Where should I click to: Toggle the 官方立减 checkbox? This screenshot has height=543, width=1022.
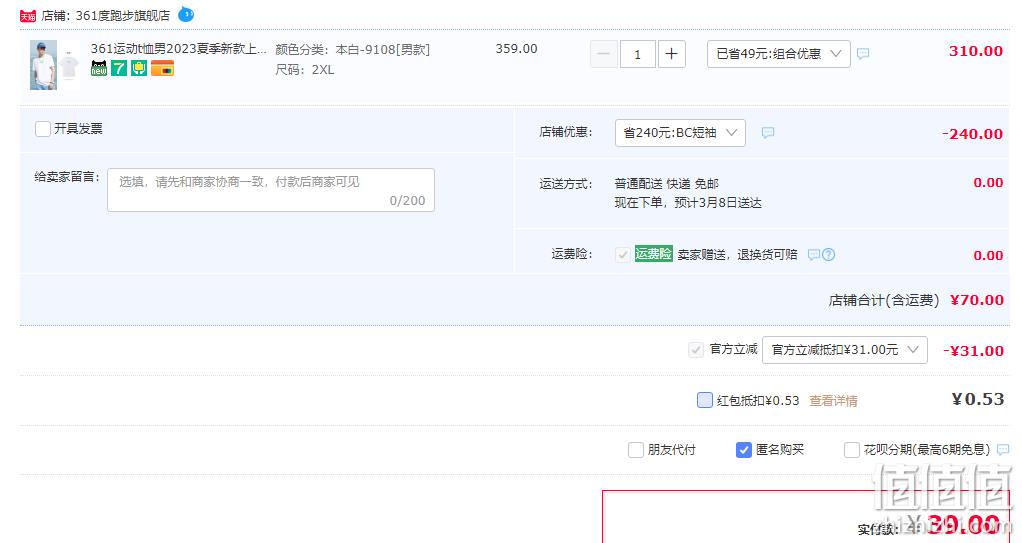(x=695, y=350)
